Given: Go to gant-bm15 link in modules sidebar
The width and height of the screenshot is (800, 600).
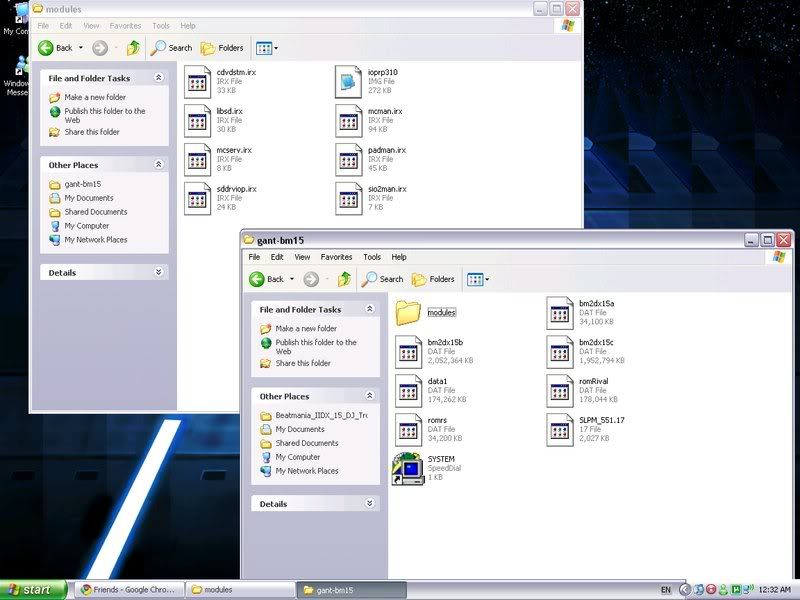Looking at the screenshot, I should pyautogui.click(x=83, y=184).
